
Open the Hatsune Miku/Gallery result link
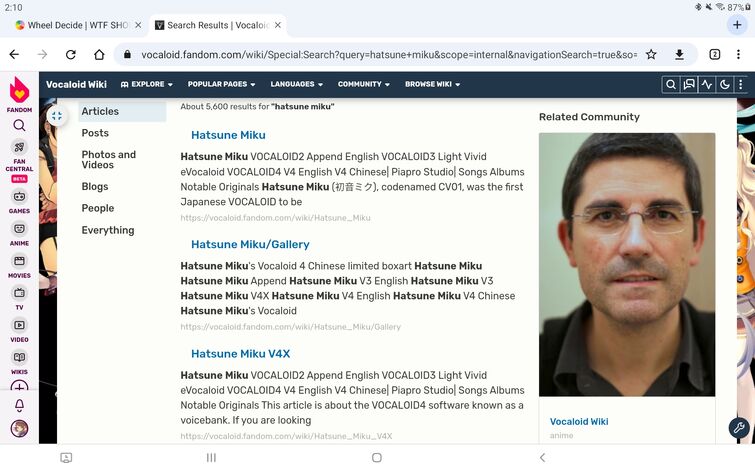pos(250,245)
